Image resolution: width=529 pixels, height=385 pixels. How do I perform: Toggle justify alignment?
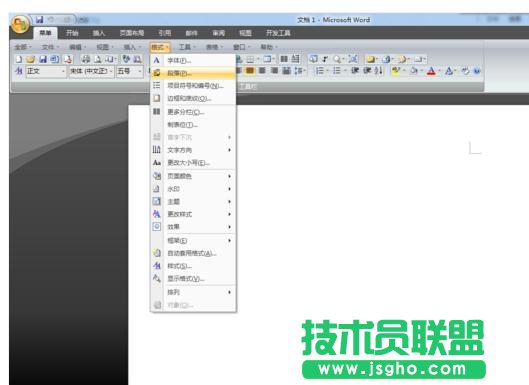click(275, 71)
